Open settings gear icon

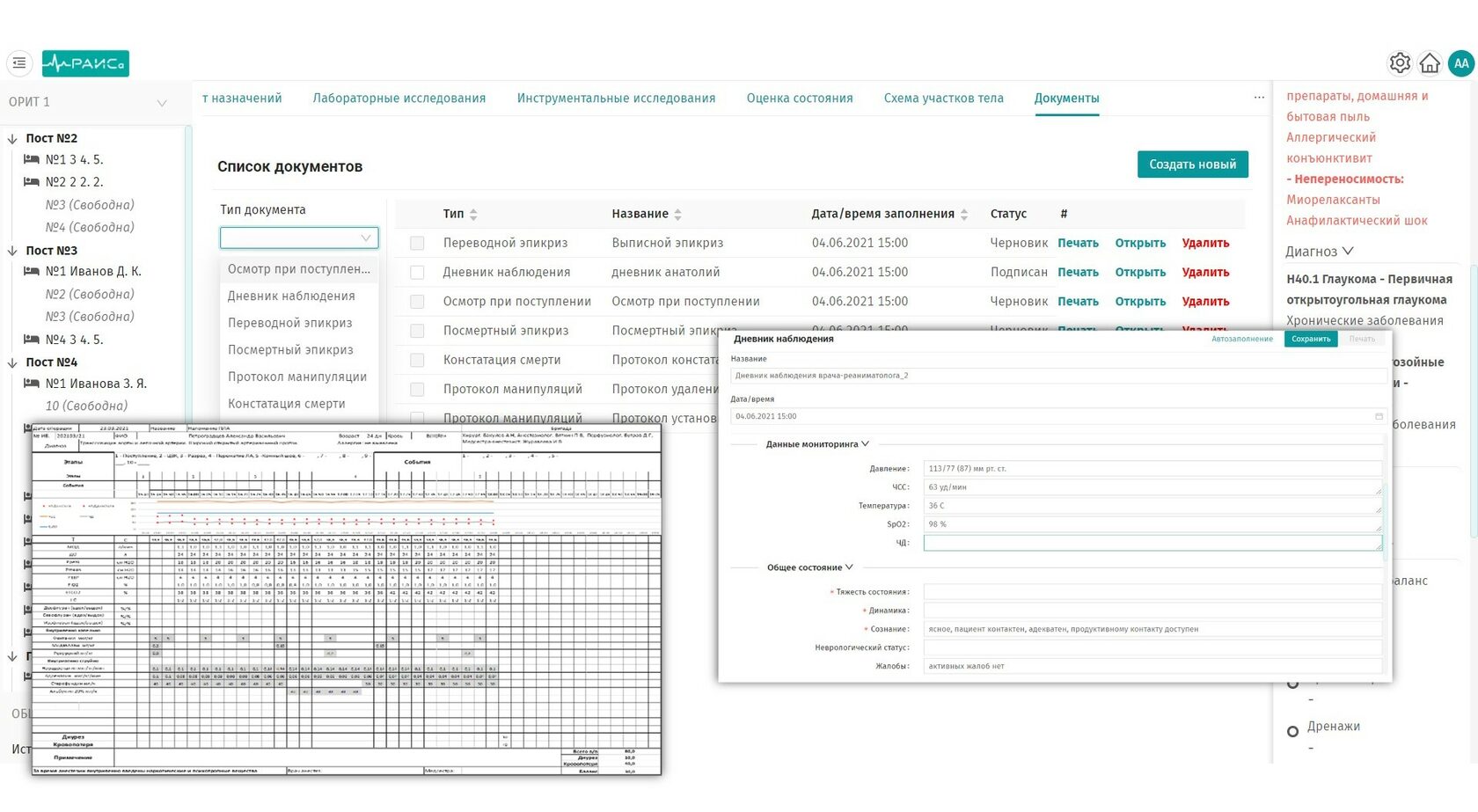(x=1400, y=63)
